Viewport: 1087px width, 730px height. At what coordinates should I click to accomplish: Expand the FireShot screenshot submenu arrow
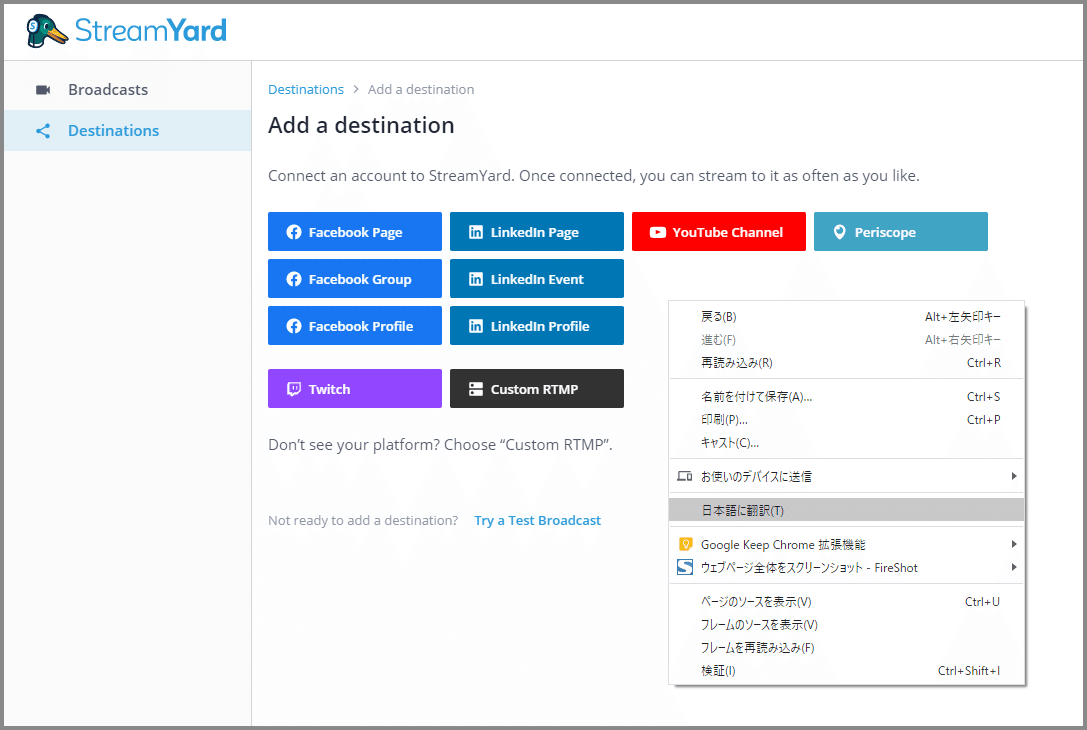1013,568
